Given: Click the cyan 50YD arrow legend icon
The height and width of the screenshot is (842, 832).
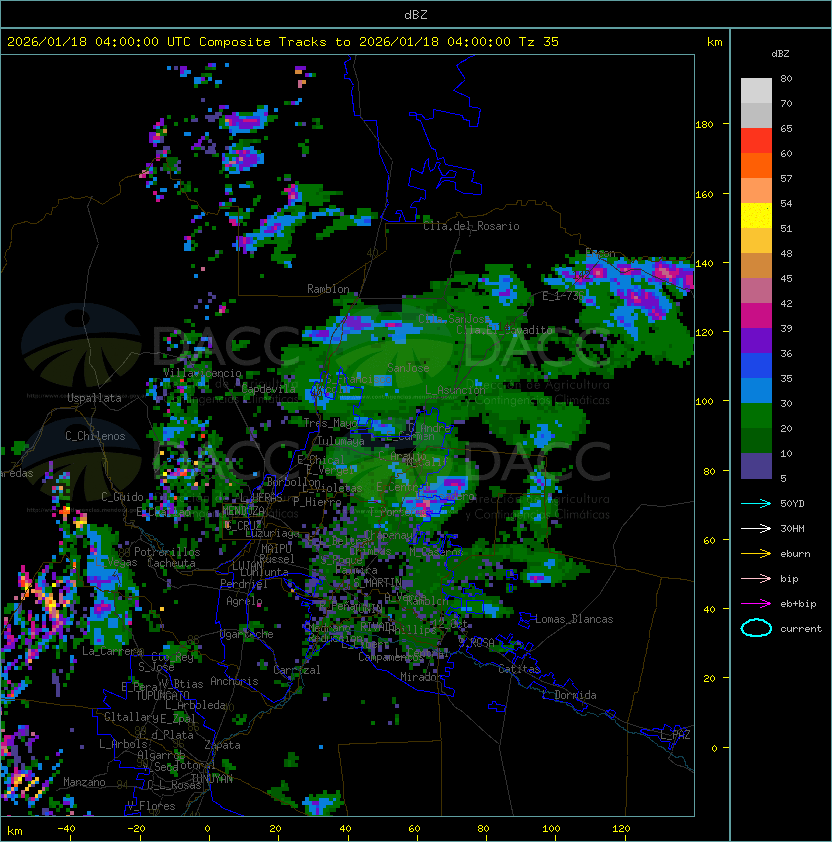Looking at the screenshot, I should click(756, 504).
